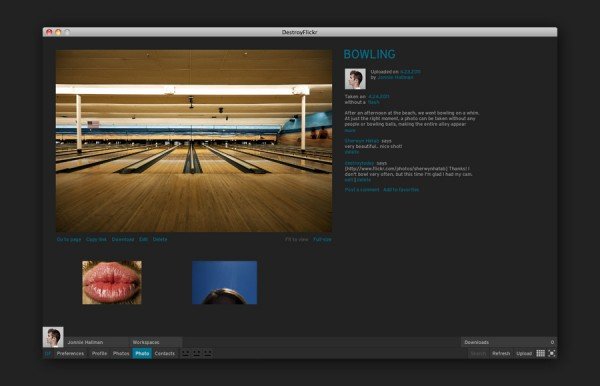Delete the 'very beautiful.. nice shot!' comment
The width and height of the screenshot is (600, 386).
click(352, 152)
